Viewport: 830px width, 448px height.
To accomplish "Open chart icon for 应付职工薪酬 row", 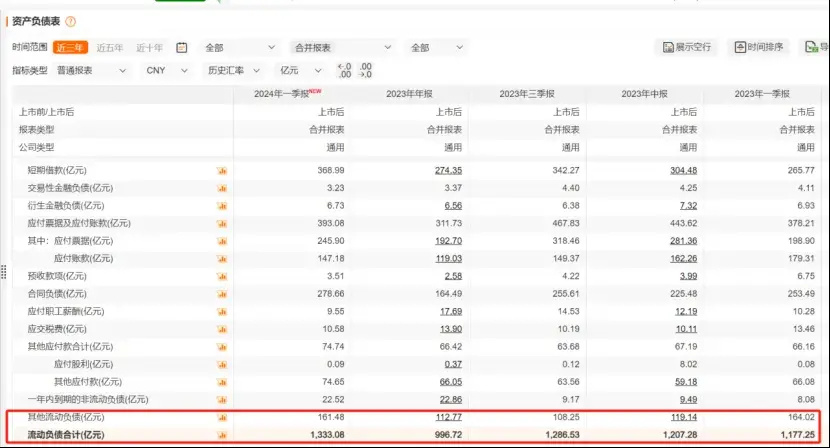I will (x=222, y=312).
